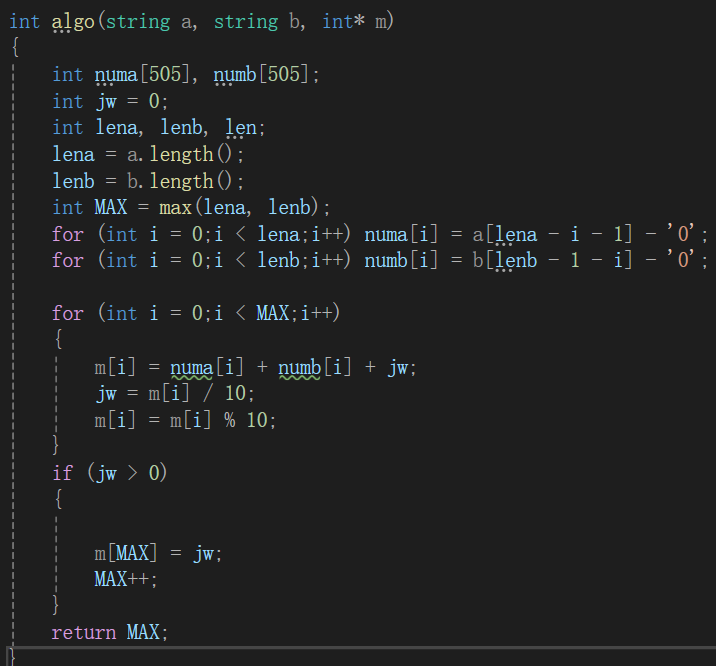Select the parameter 'string b' in the signature

point(257,22)
